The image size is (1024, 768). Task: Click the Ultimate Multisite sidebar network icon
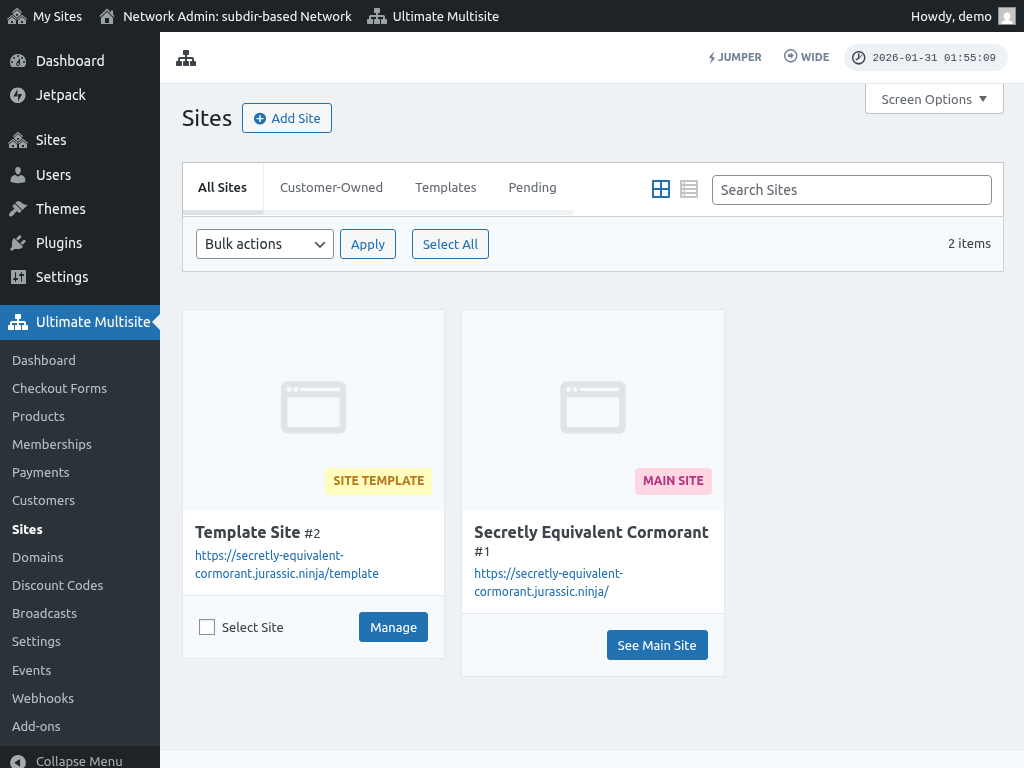18,322
